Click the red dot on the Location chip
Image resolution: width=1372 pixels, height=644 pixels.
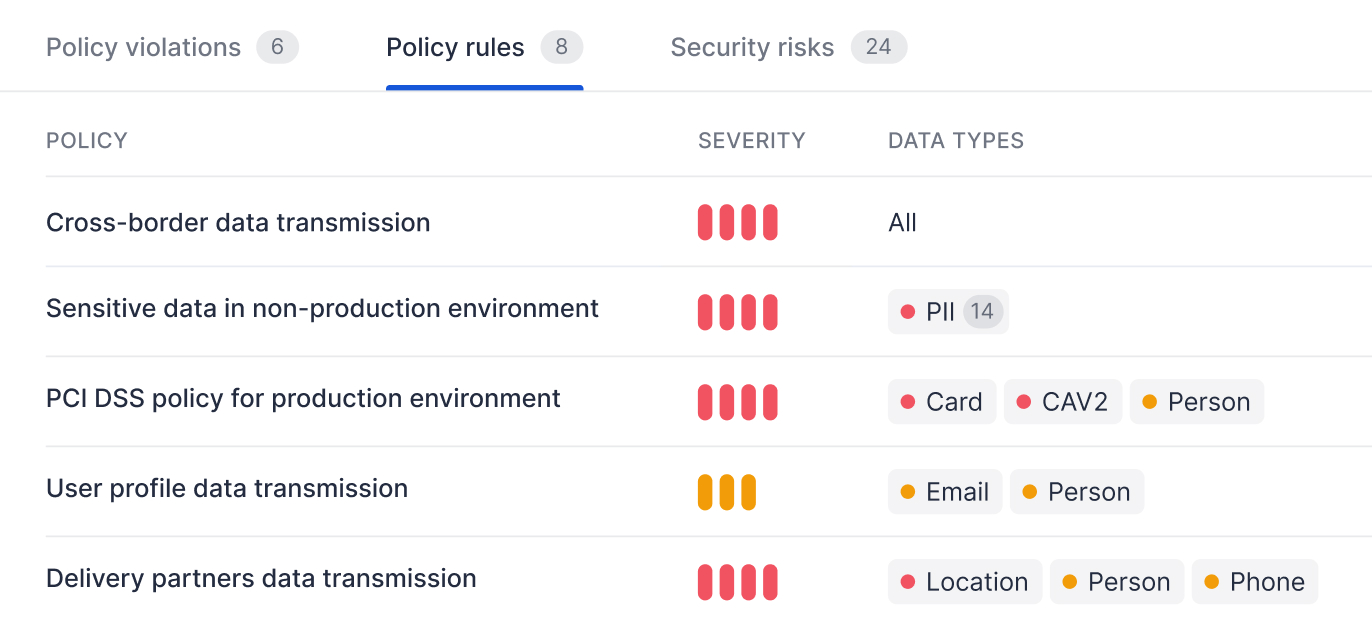tap(910, 581)
